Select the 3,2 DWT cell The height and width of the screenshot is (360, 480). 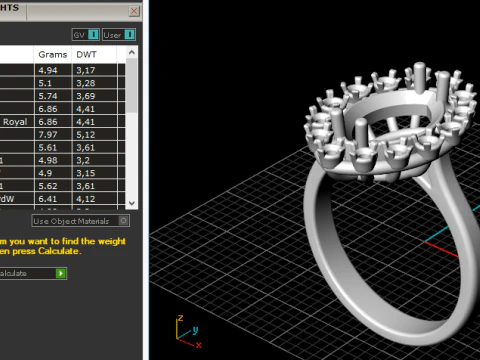tap(95, 160)
